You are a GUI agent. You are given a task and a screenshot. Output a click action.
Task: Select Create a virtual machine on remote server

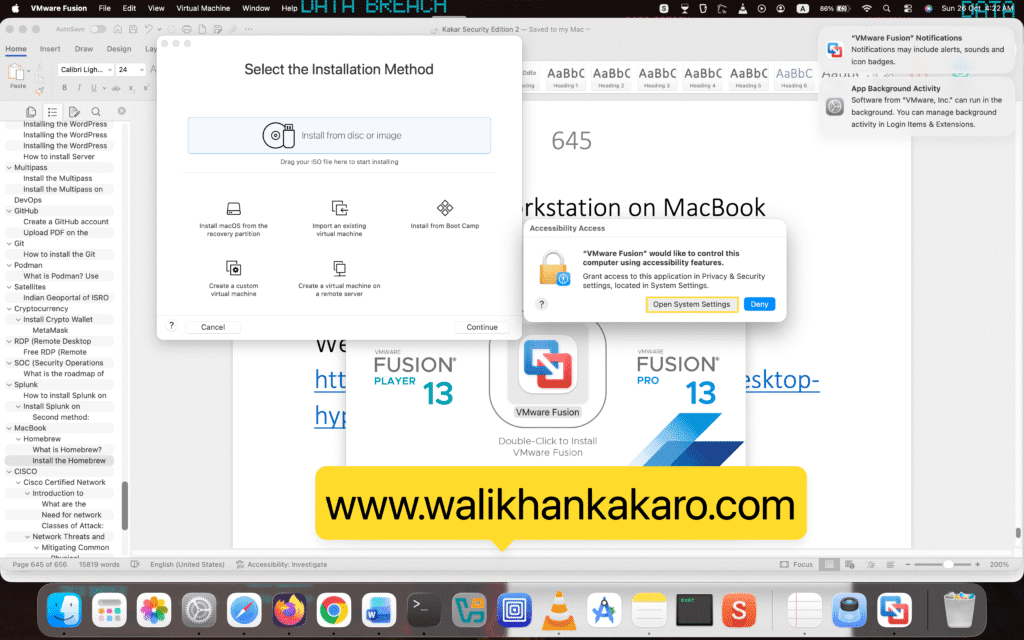pyautogui.click(x=337, y=272)
